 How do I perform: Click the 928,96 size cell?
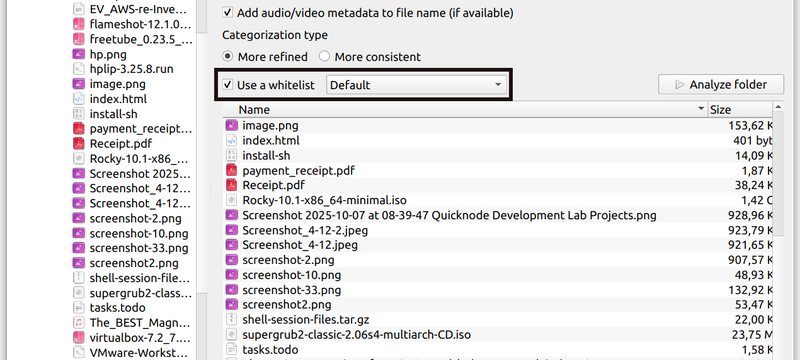coord(750,215)
